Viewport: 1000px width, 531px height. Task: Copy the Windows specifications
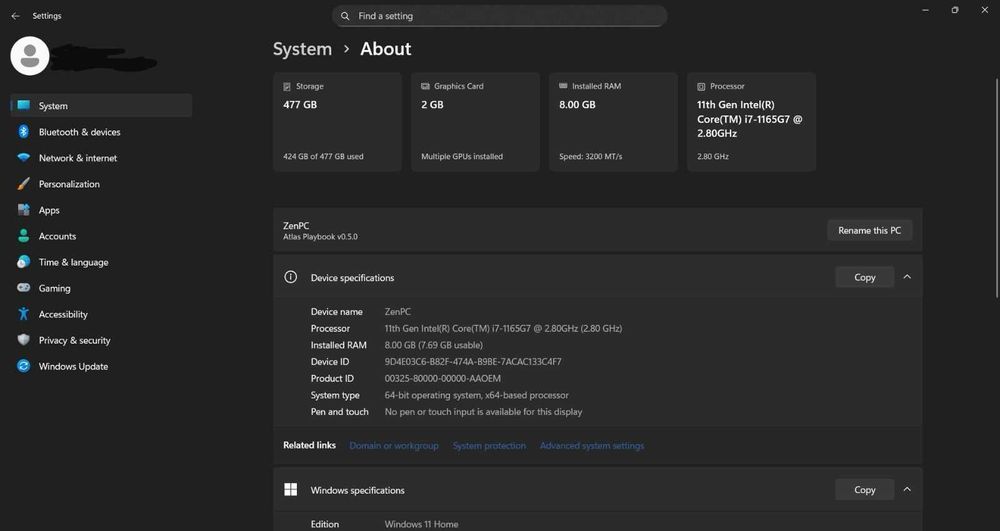pyautogui.click(x=864, y=490)
